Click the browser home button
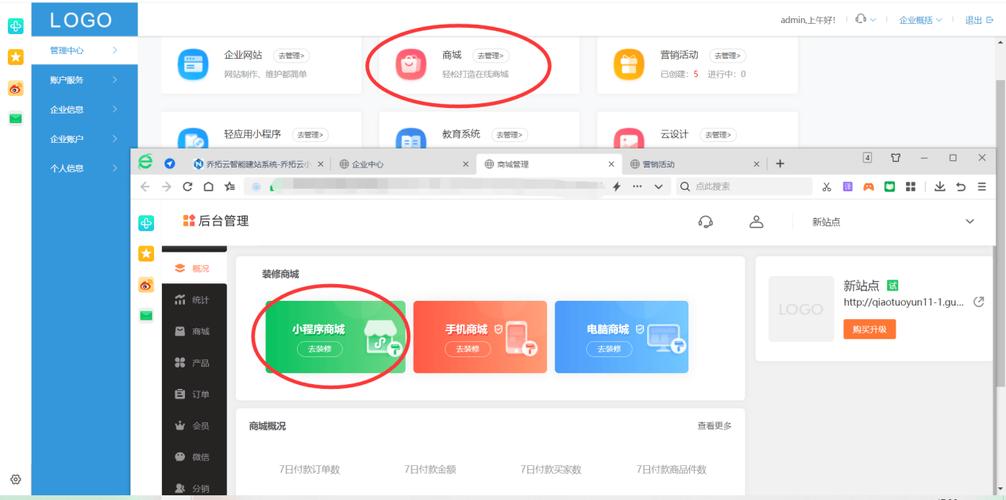The width and height of the screenshot is (1006, 500). click(209, 186)
